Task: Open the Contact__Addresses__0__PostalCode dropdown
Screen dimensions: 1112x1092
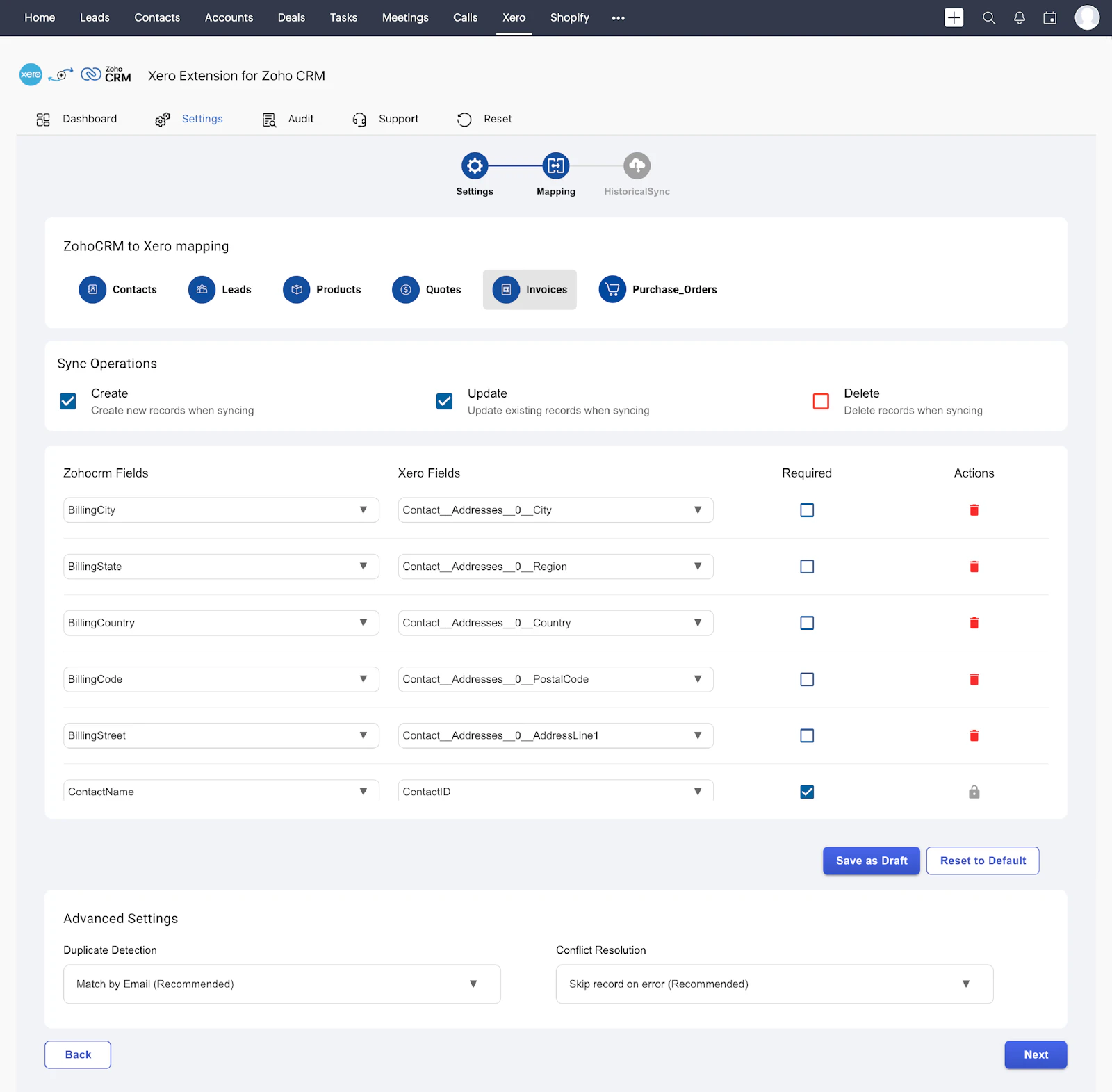Action: (555, 679)
